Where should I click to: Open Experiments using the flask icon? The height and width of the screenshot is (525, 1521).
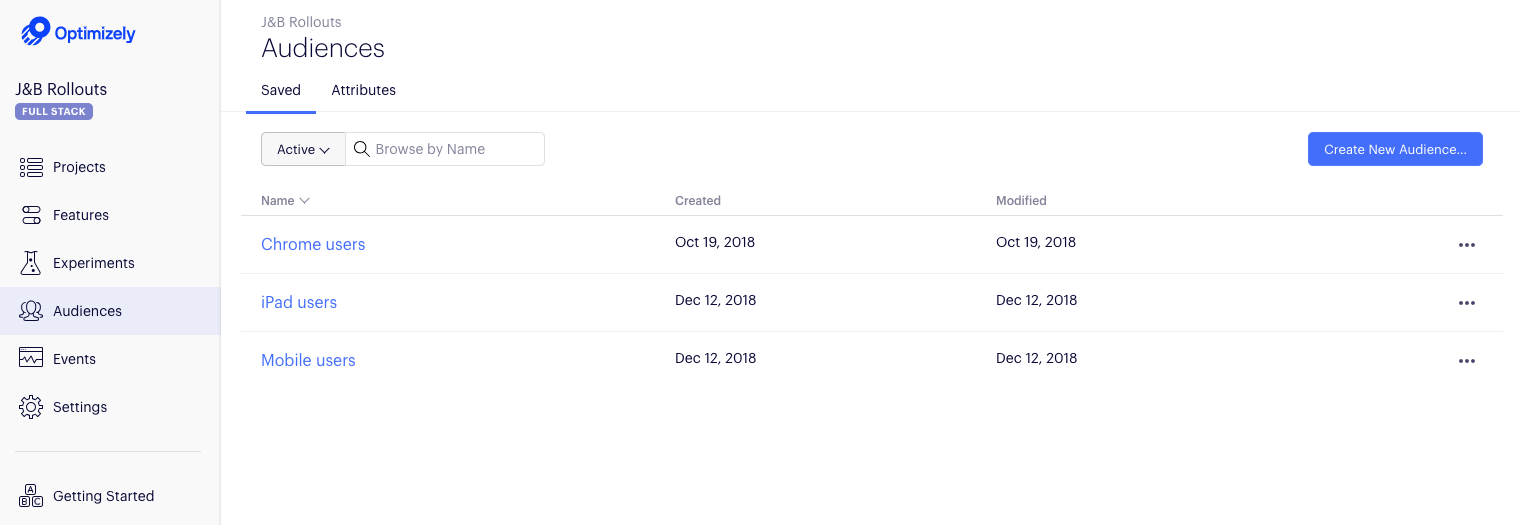(x=31, y=263)
